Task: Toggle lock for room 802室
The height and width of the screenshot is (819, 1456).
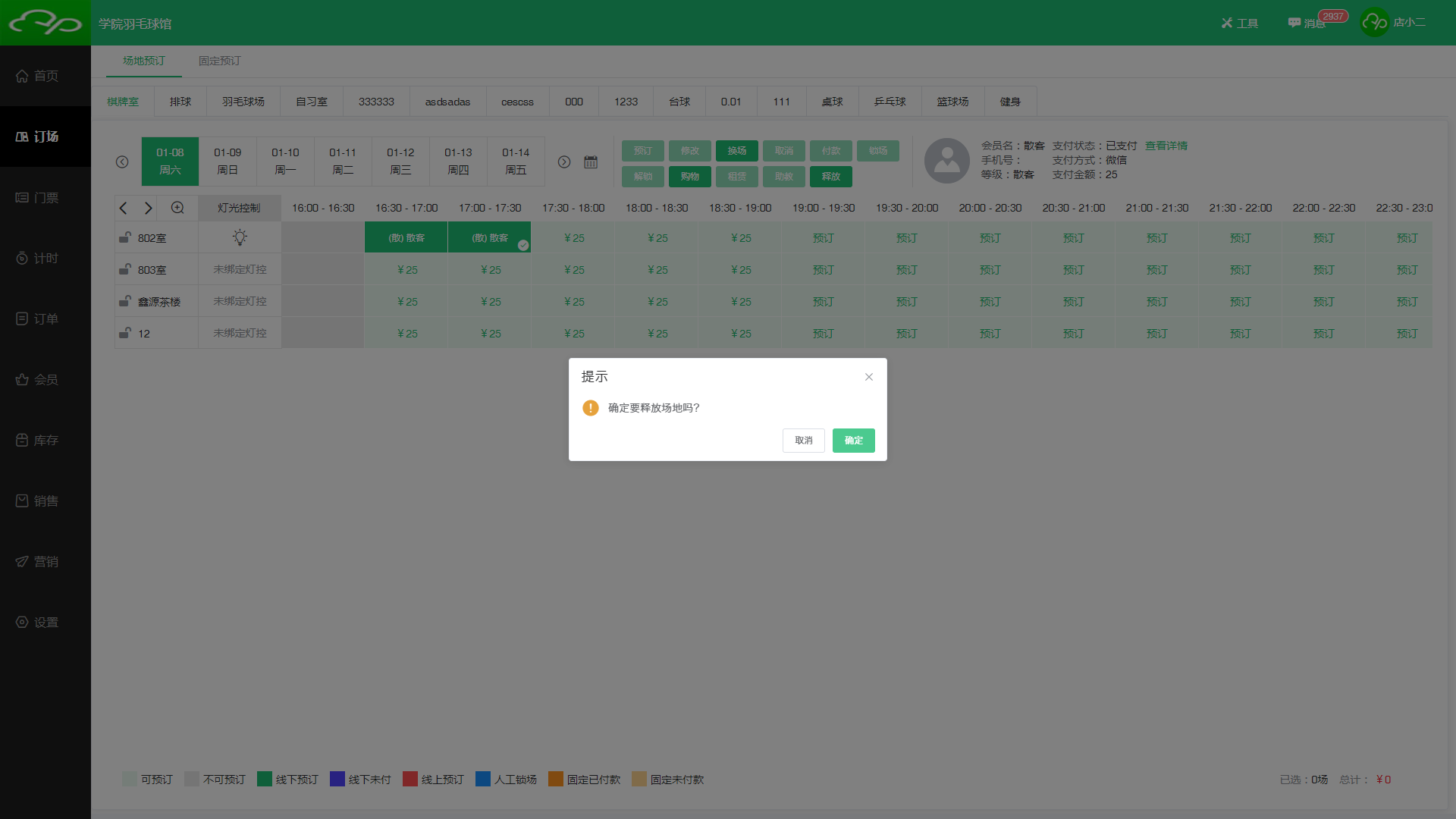Action: (125, 238)
